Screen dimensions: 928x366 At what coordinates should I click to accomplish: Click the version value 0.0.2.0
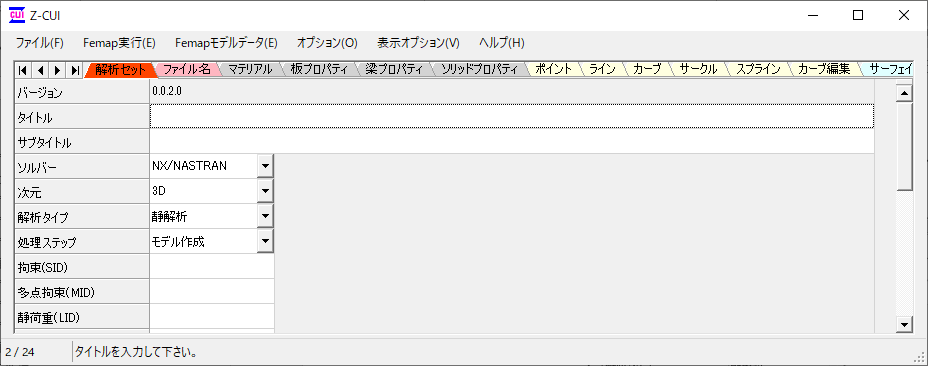tap(167, 92)
